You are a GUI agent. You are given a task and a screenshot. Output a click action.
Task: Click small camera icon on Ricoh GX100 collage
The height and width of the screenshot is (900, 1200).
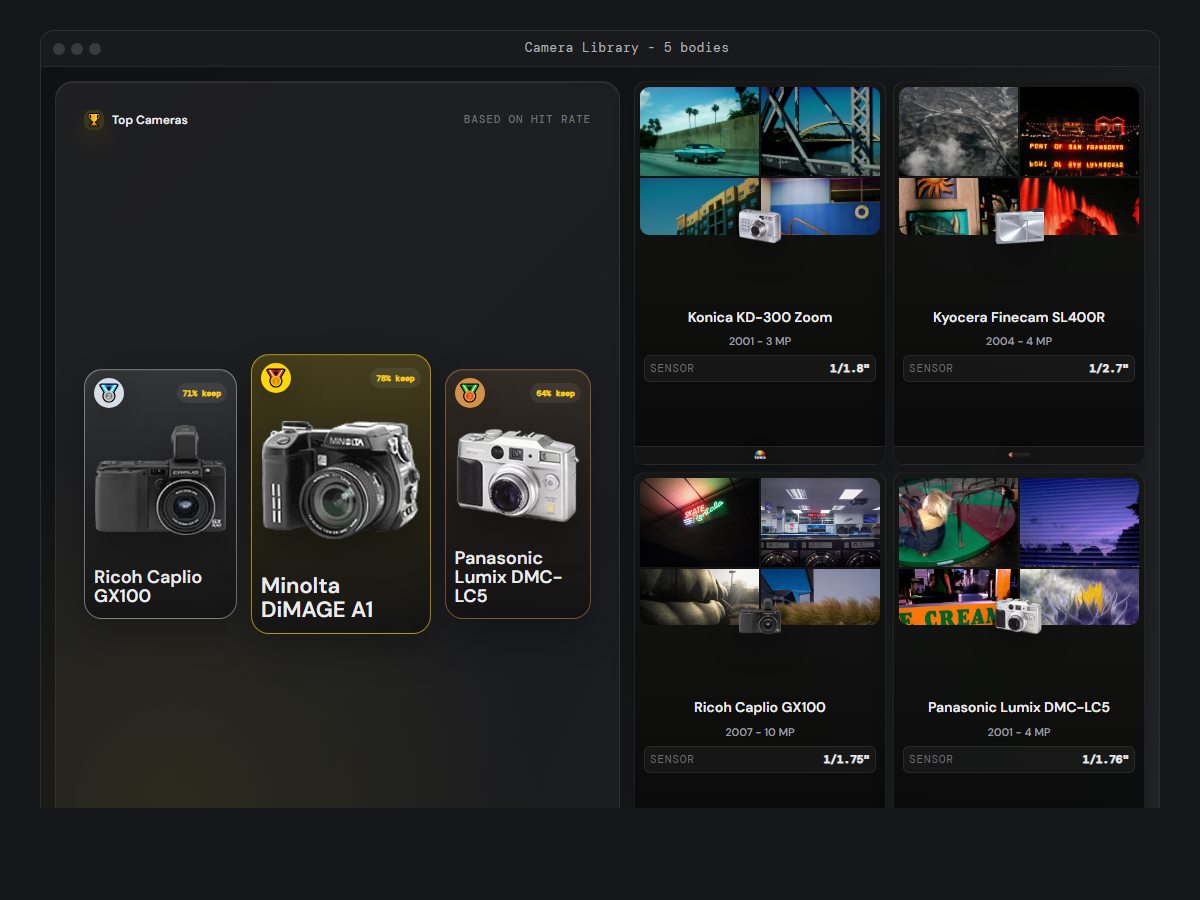tap(760, 616)
